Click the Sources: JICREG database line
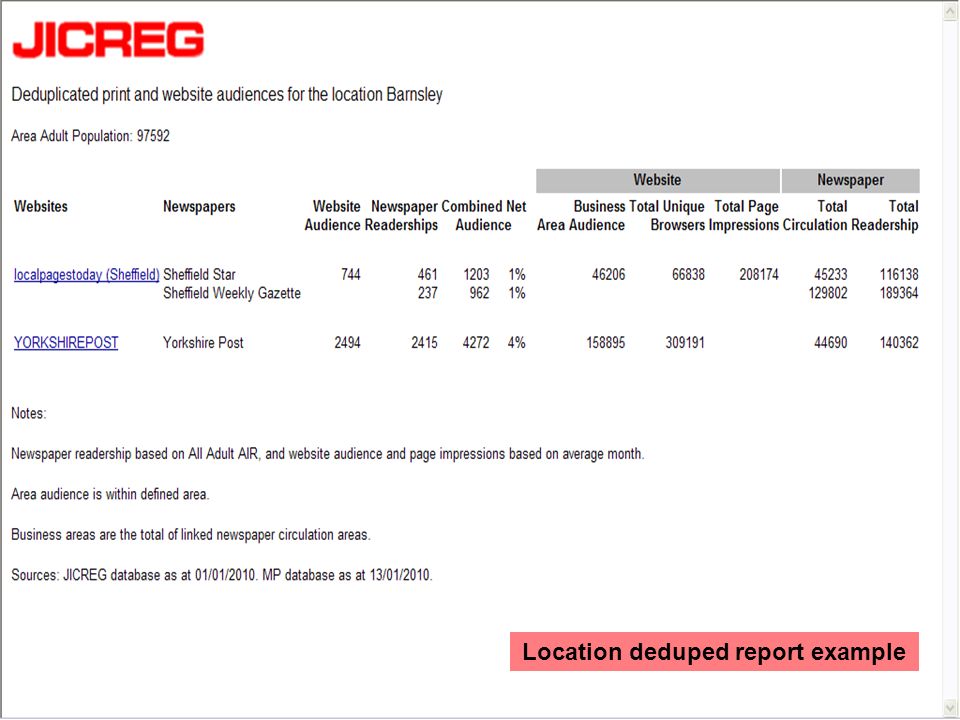 222,576
